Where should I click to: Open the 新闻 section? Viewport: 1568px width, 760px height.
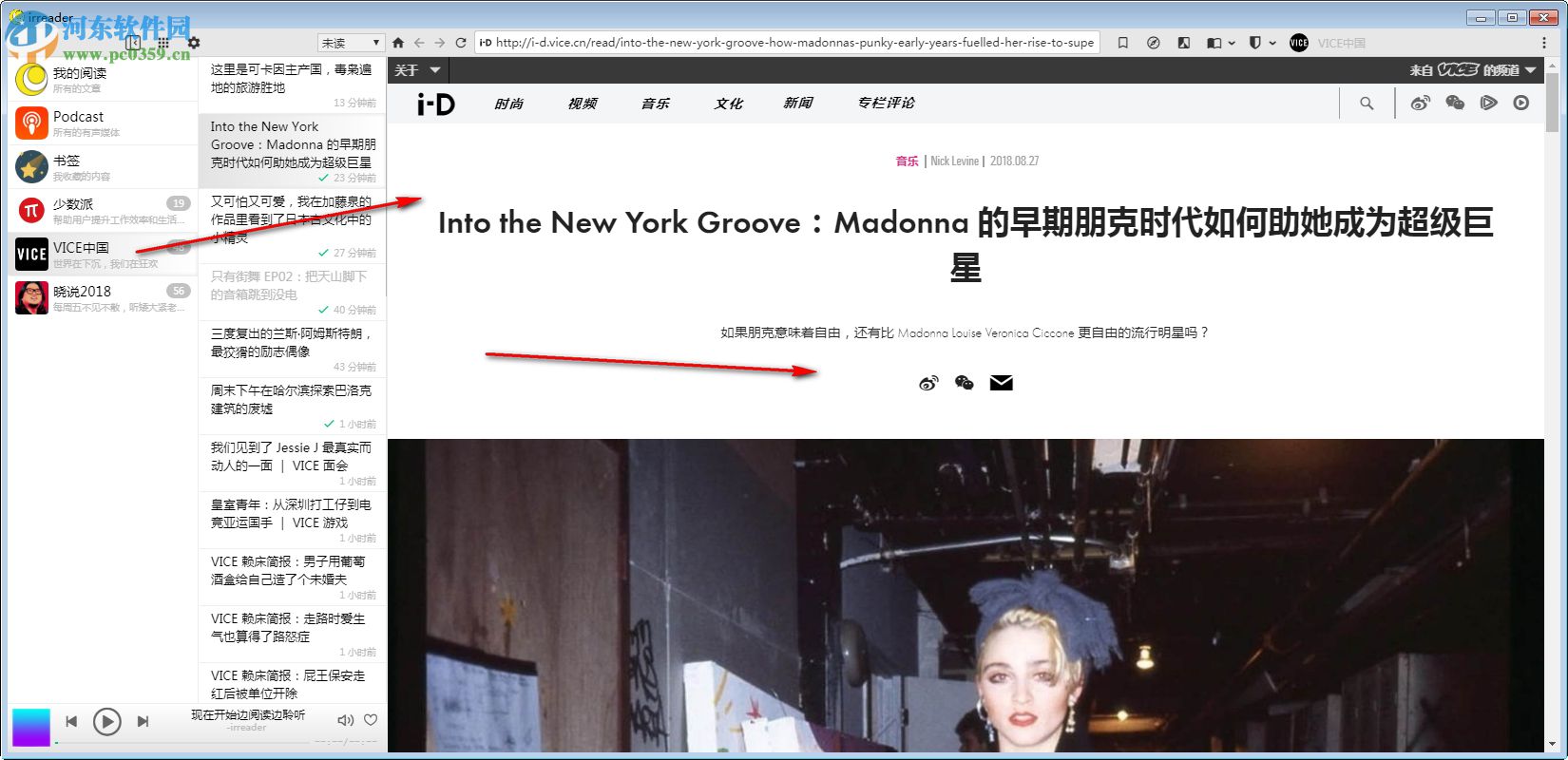[798, 104]
